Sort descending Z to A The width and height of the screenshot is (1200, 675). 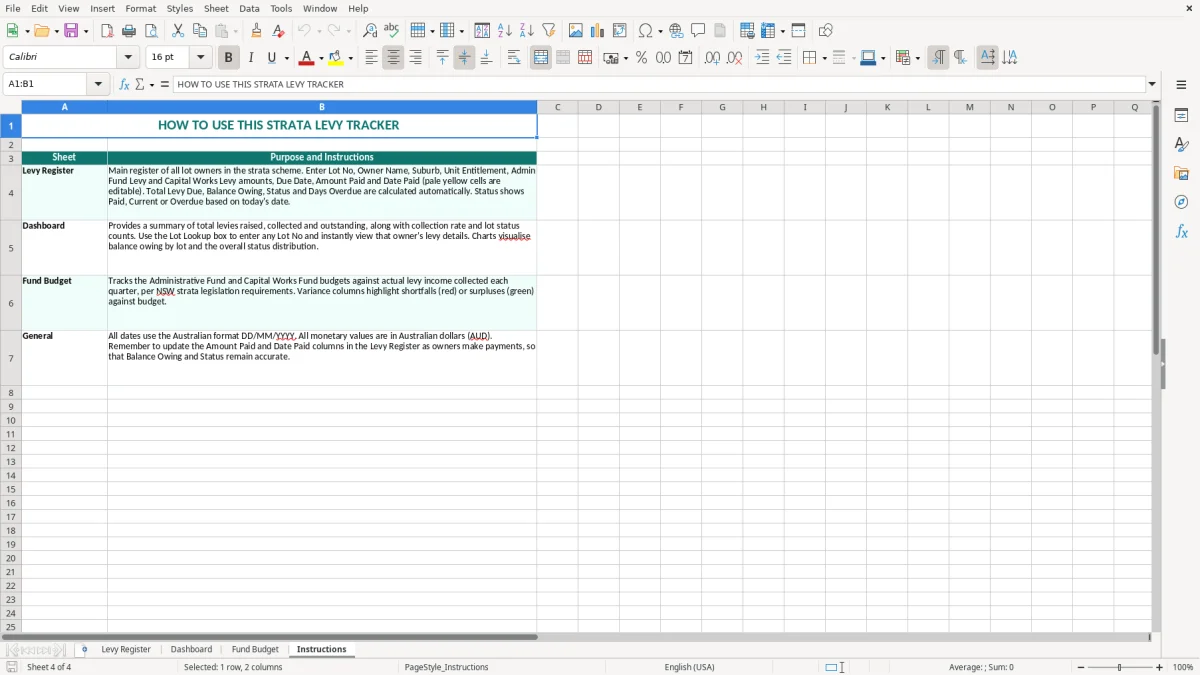coord(526,31)
